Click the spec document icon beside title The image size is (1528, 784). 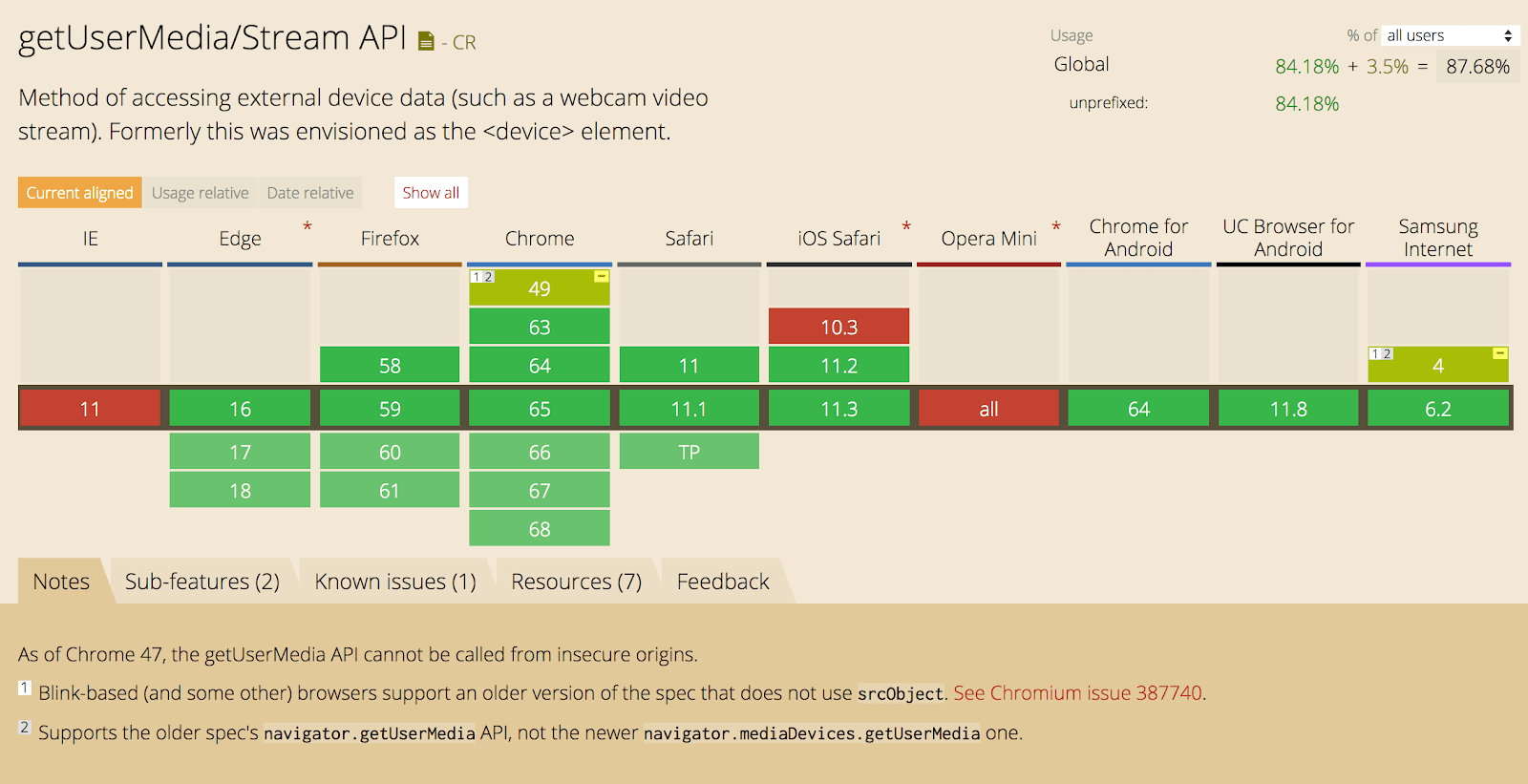click(x=426, y=41)
